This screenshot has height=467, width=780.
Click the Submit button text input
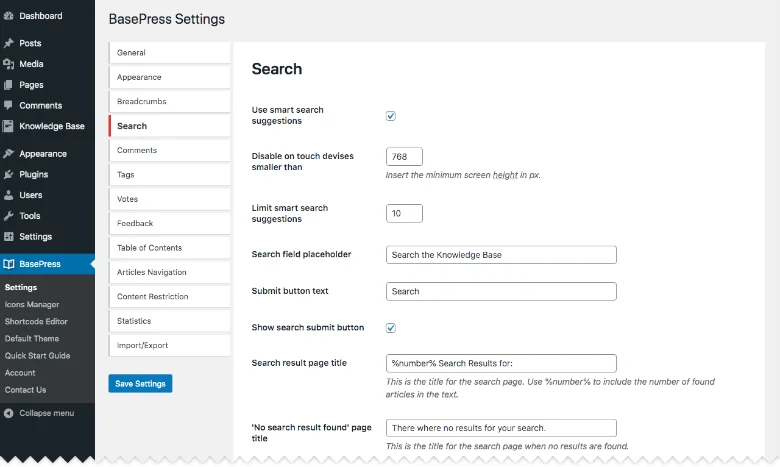501,291
